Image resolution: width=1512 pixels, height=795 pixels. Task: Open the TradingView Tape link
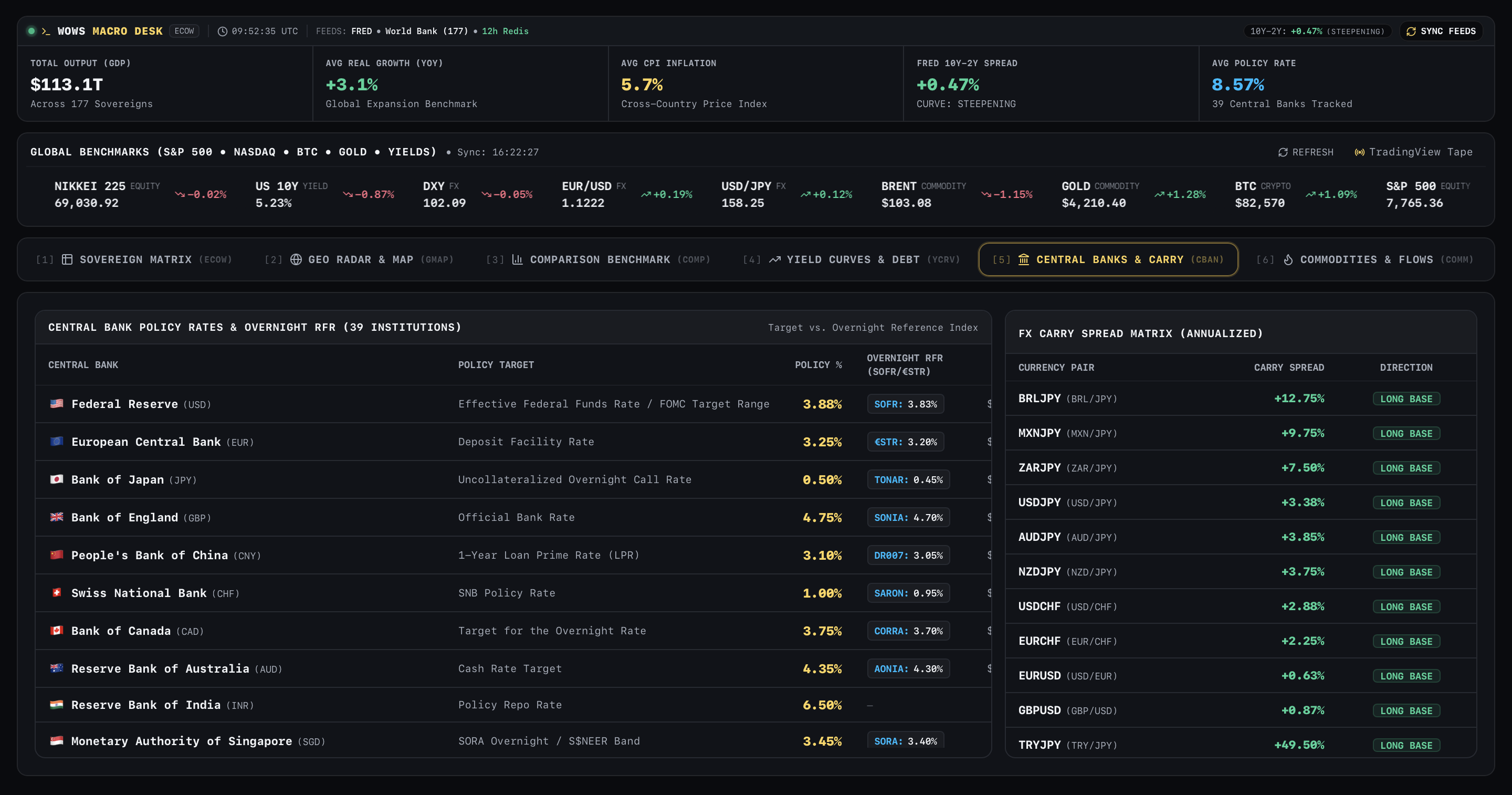[x=1413, y=152]
